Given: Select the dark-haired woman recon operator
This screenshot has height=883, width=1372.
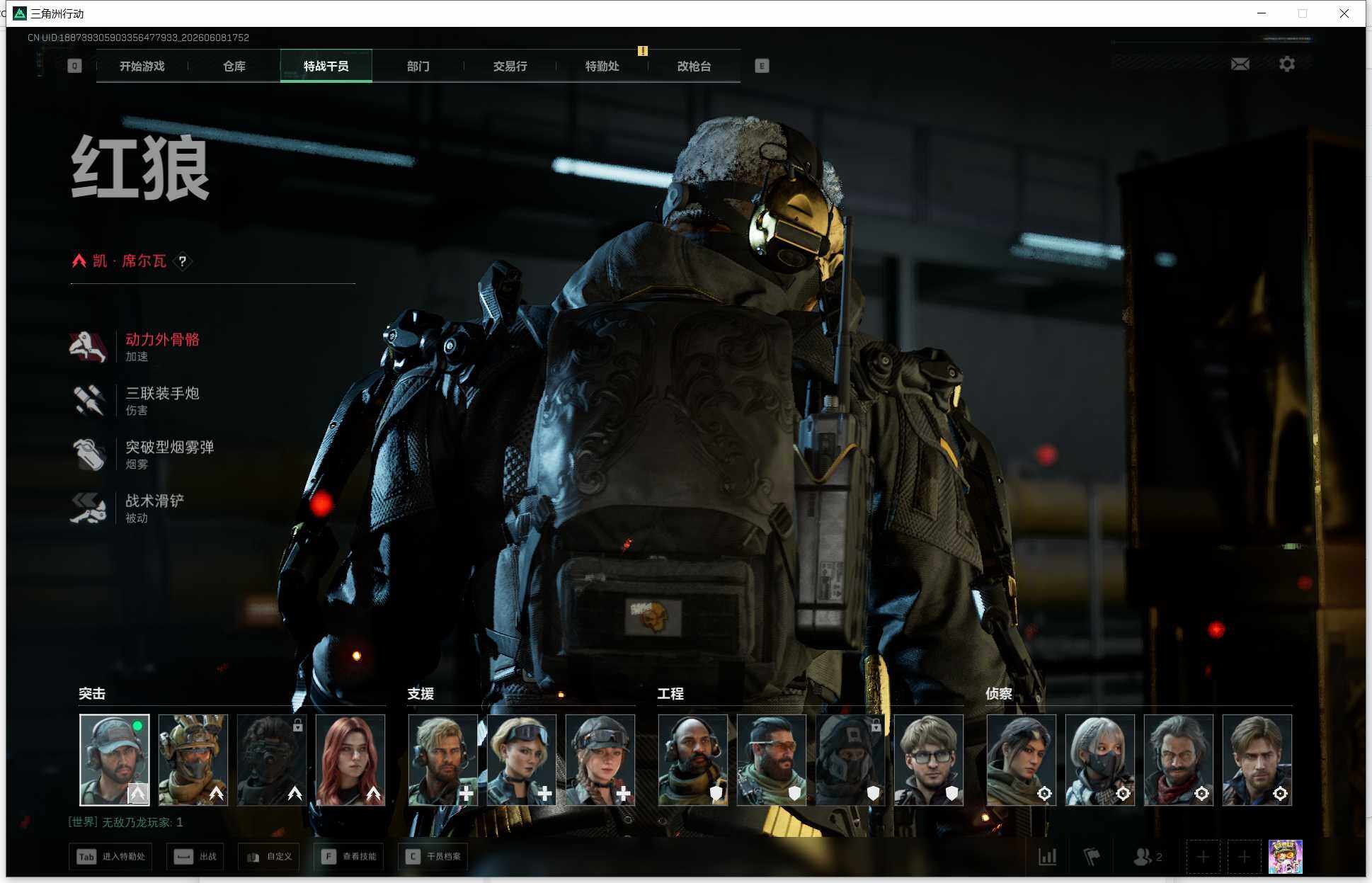Looking at the screenshot, I should (1022, 760).
